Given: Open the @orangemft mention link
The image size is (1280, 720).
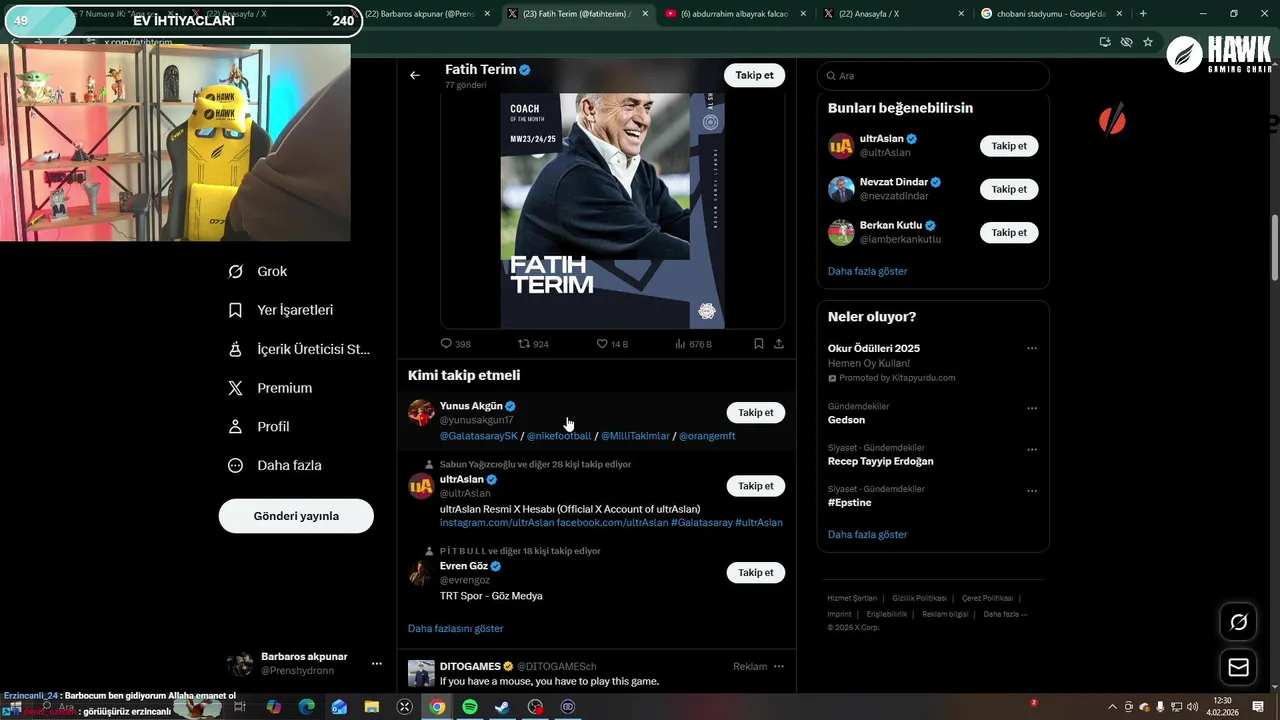Looking at the screenshot, I should tap(707, 436).
